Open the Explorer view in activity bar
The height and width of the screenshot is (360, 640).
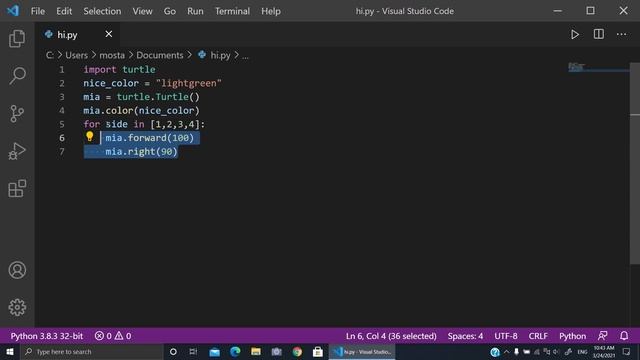17,38
